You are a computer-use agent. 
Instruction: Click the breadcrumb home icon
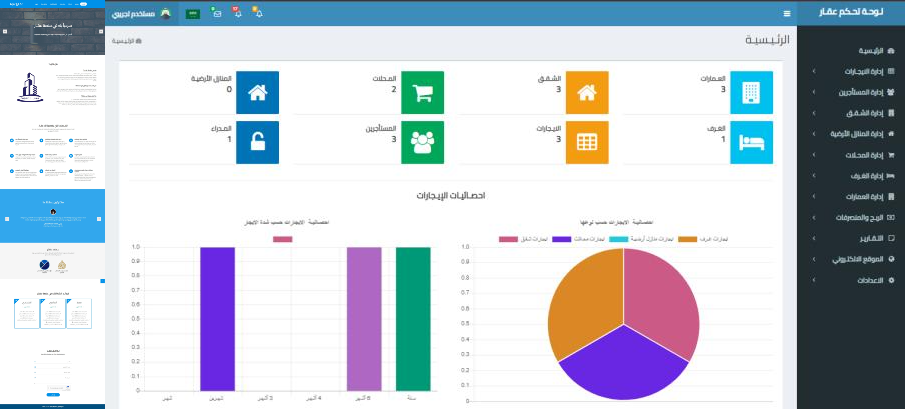tap(139, 41)
